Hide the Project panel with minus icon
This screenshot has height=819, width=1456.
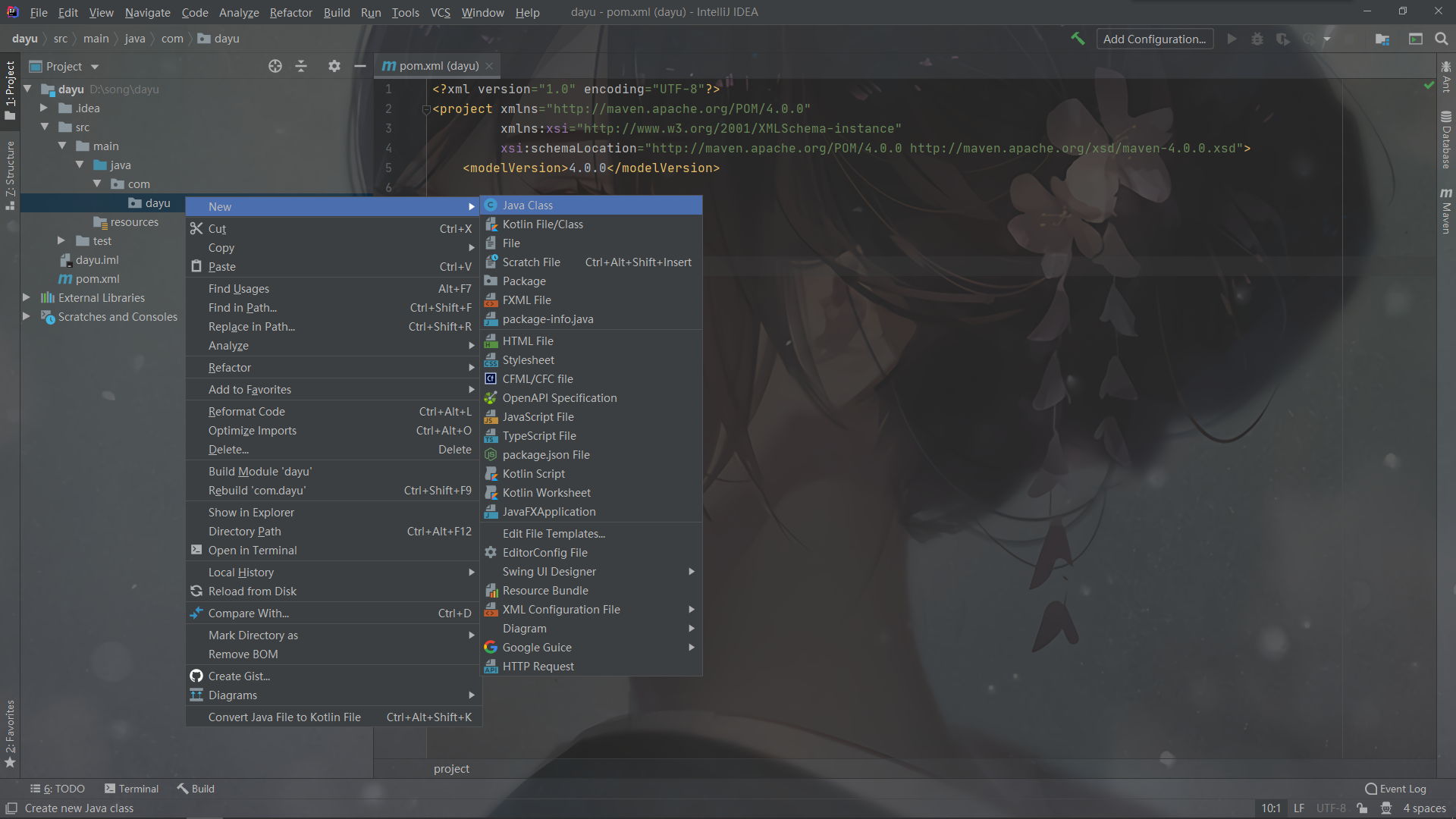(360, 67)
